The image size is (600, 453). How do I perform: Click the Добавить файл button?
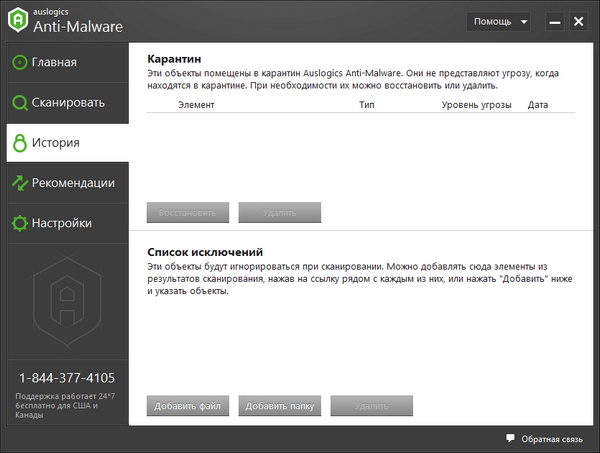(x=188, y=406)
